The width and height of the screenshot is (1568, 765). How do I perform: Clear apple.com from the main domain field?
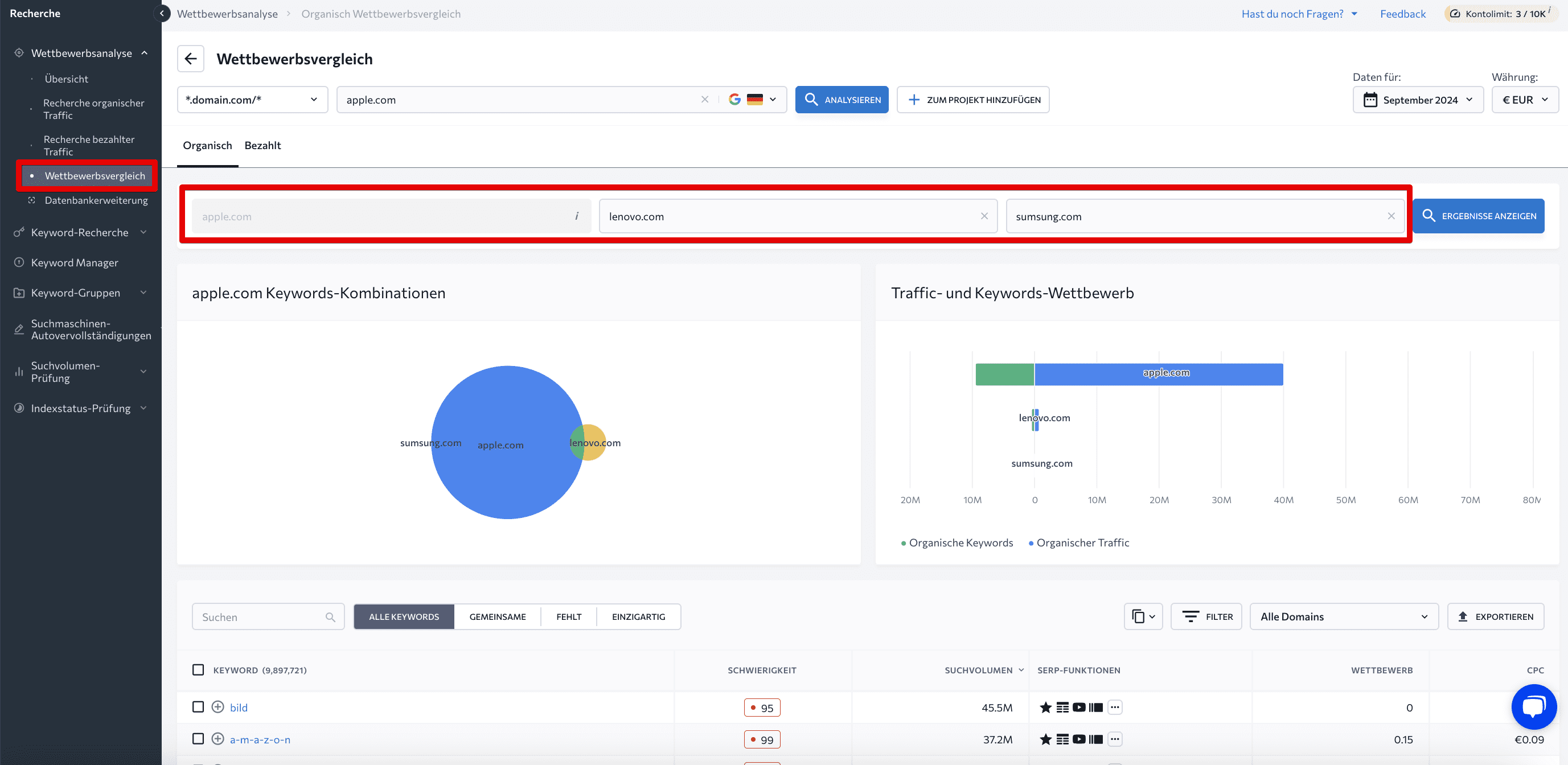pyautogui.click(x=704, y=99)
